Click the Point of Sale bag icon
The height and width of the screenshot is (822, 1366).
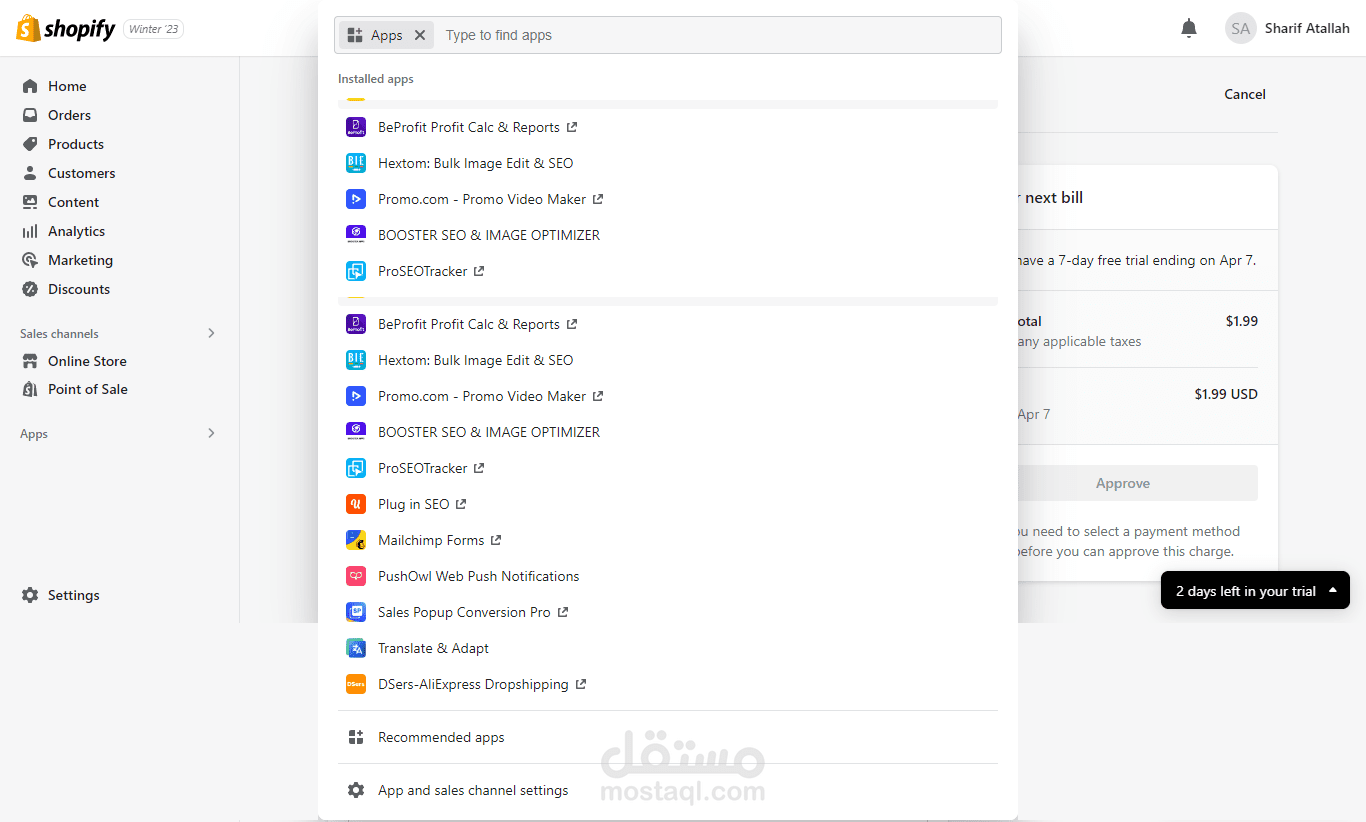coord(30,389)
